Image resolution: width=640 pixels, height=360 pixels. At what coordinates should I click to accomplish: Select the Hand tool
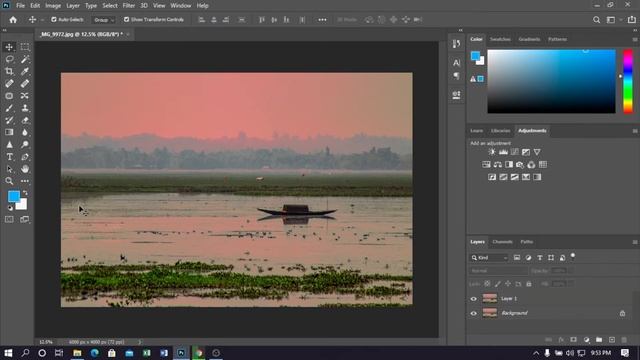click(25, 169)
